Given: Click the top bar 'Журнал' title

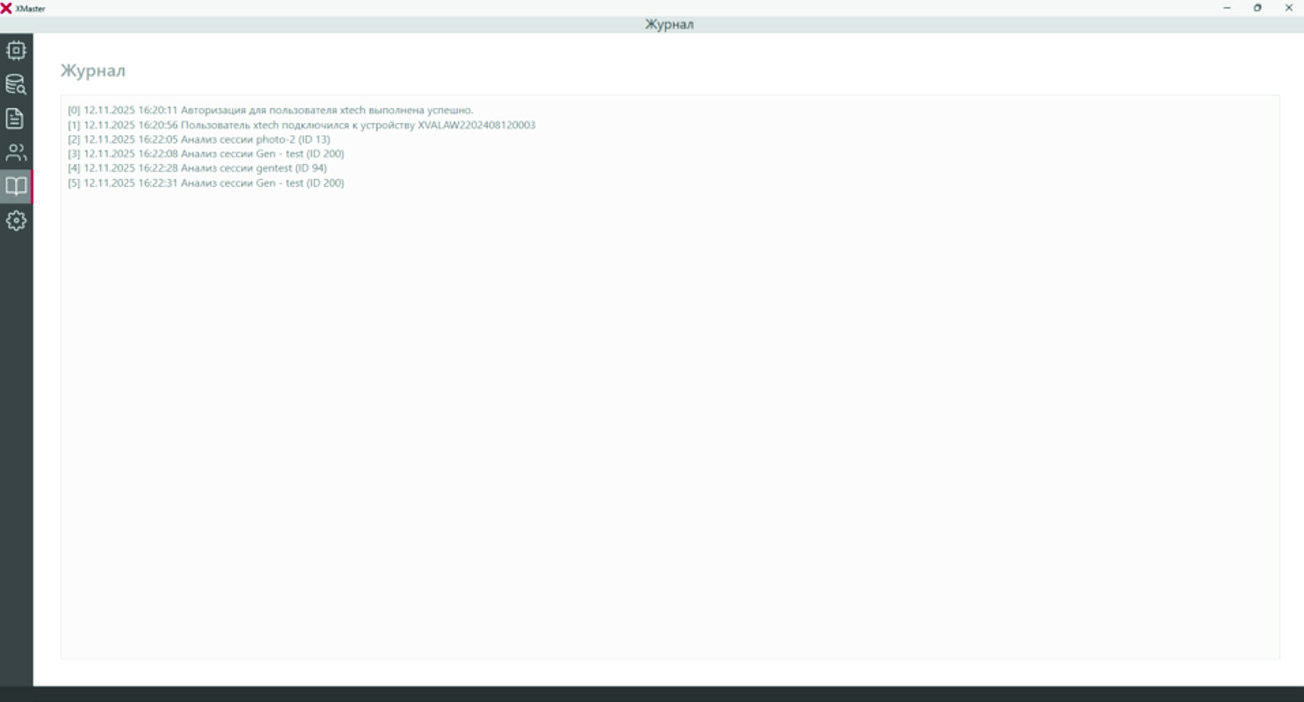Looking at the screenshot, I should [669, 24].
